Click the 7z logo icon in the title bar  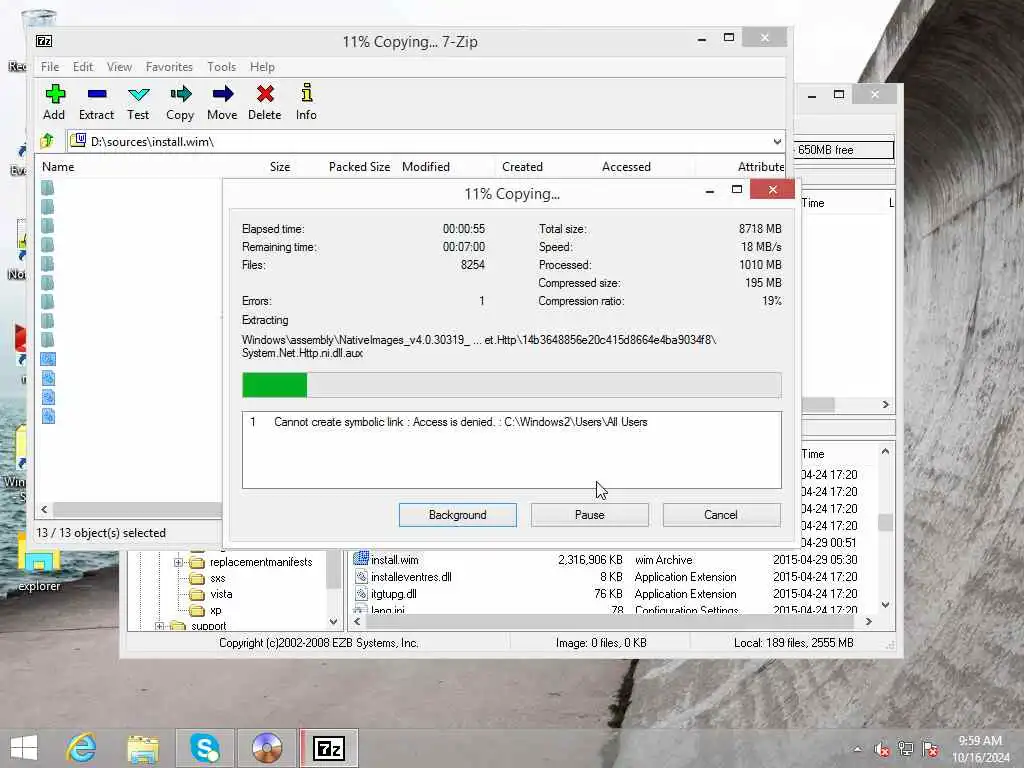(44, 41)
